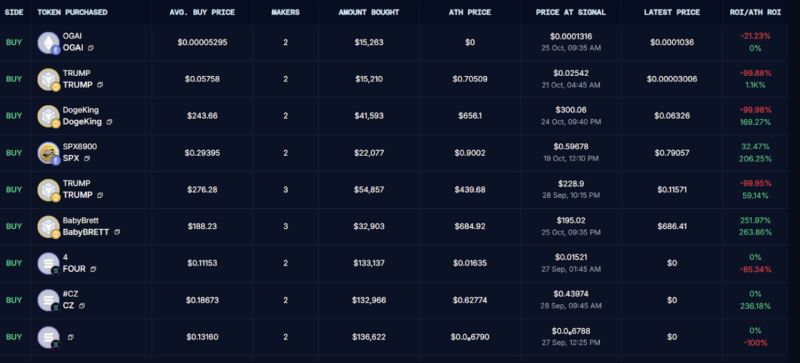The width and height of the screenshot is (800, 363).
Task: Sort by Avg. Buy Price column
Action: [202, 12]
